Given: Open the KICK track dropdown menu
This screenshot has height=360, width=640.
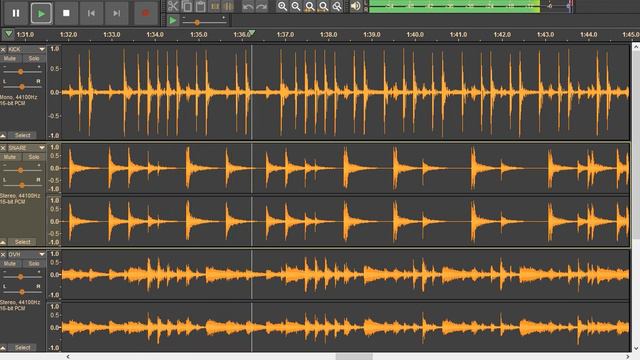Looking at the screenshot, I should tap(42, 49).
